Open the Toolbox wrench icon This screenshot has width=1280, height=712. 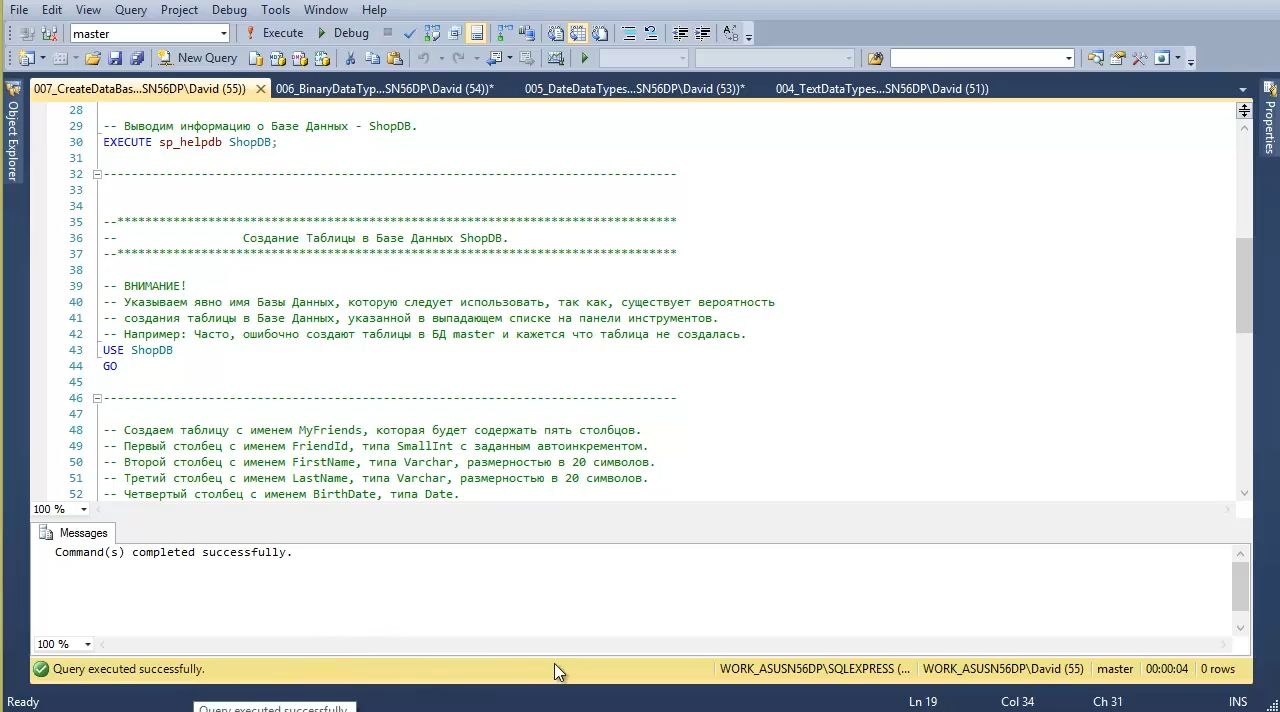click(1139, 58)
